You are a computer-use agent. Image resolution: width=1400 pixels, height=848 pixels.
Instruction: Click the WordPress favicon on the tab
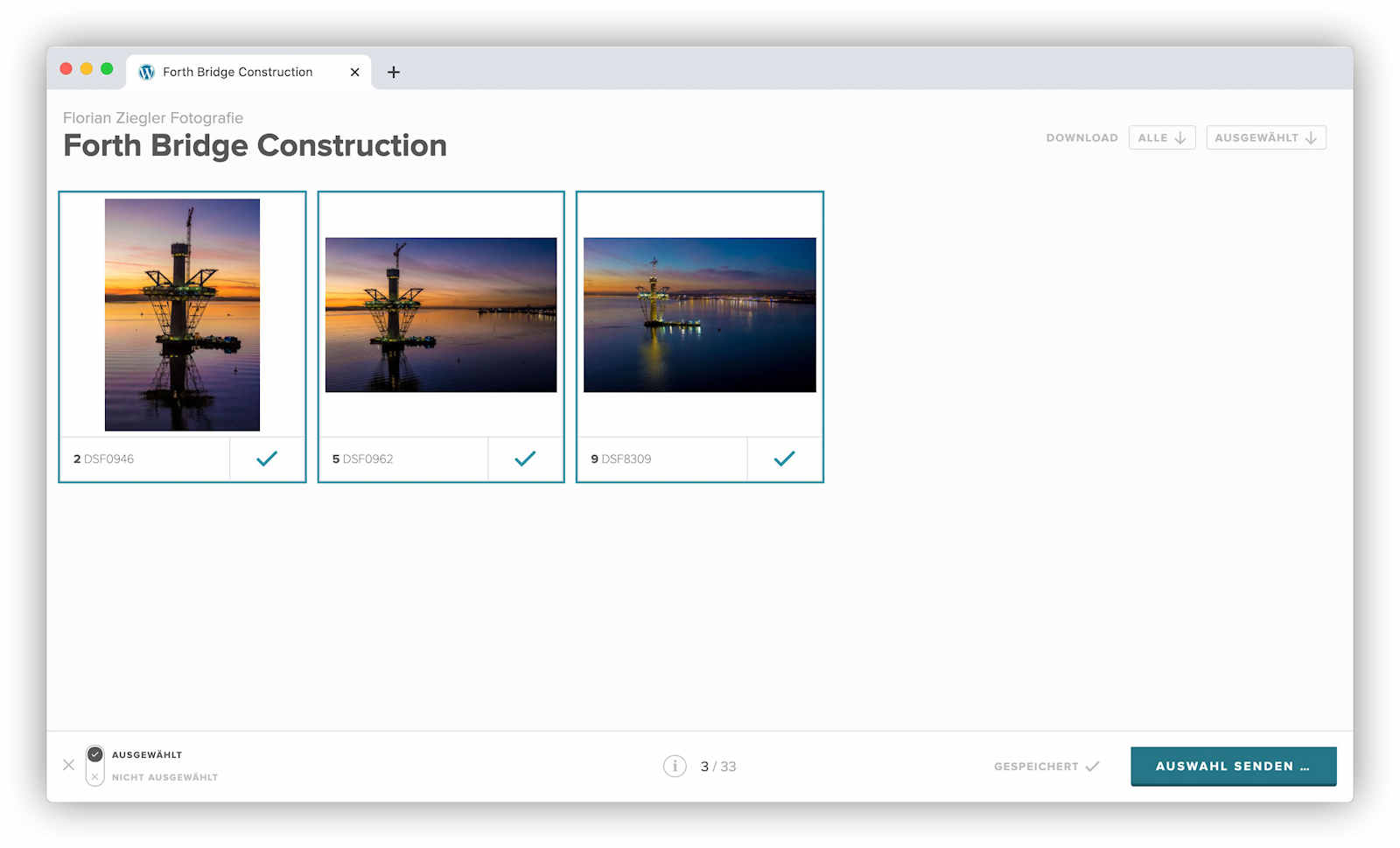click(147, 72)
